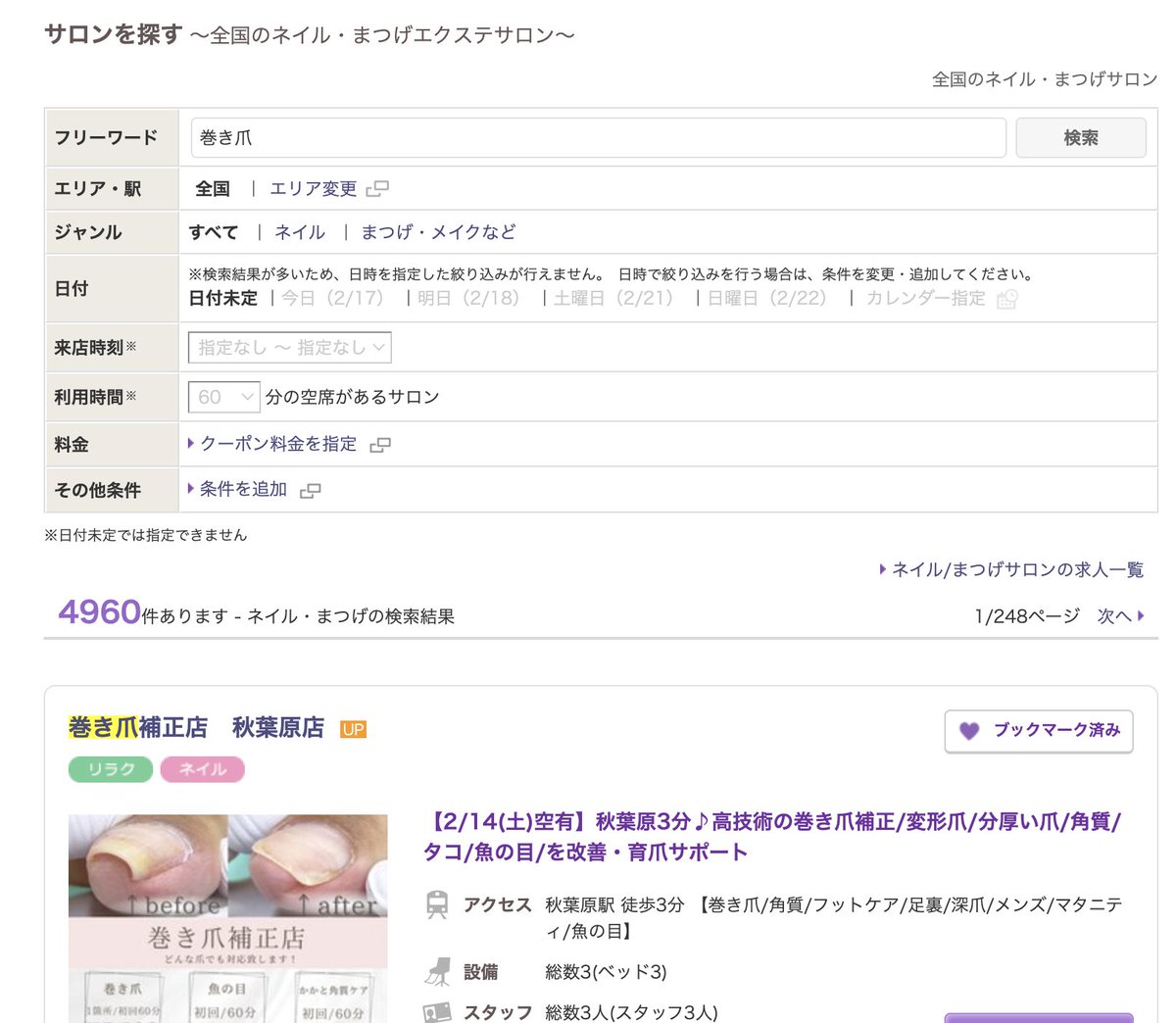Click the 検索 search button

[1081, 138]
